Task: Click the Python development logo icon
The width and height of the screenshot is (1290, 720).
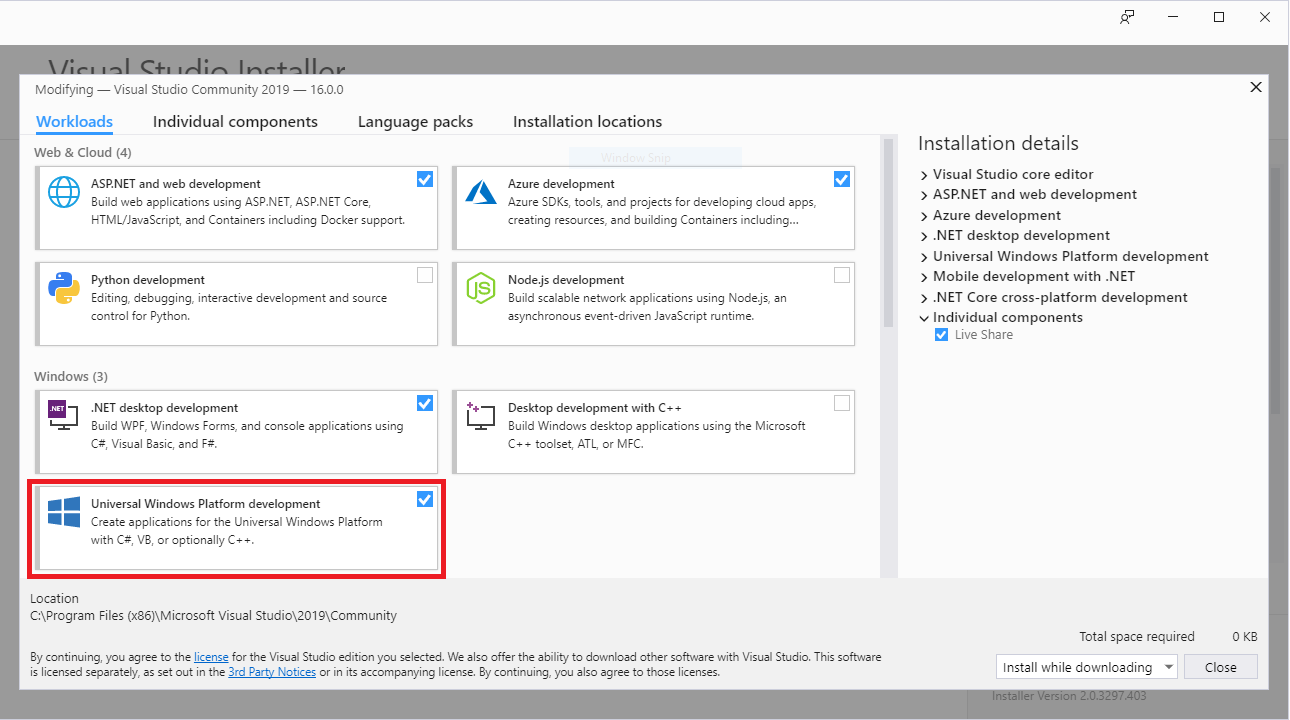Action: [64, 288]
